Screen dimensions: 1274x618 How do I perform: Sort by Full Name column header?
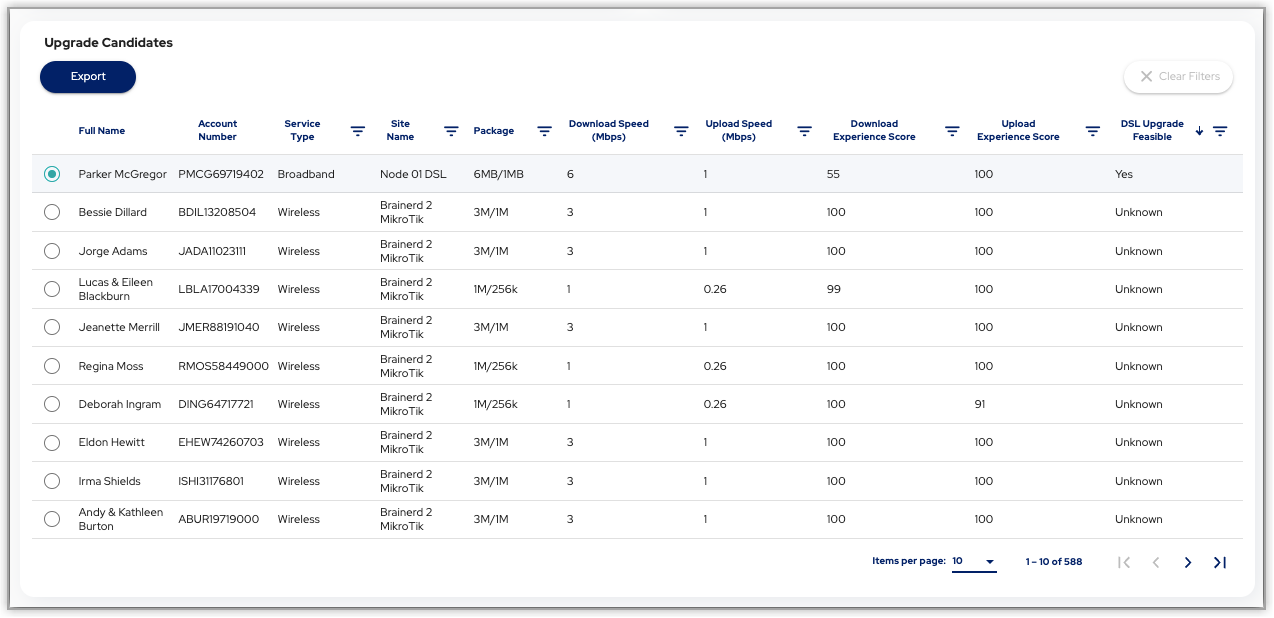(102, 131)
